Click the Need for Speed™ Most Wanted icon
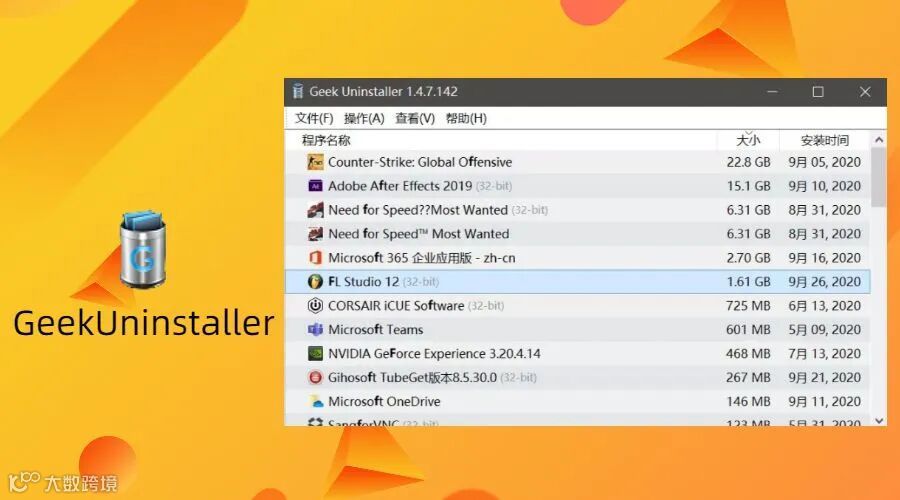 point(315,234)
